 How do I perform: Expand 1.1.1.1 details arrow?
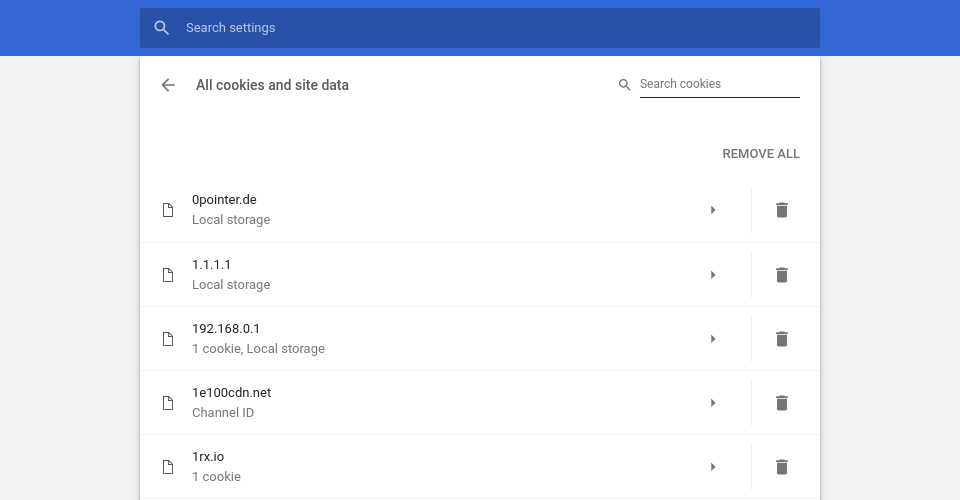[x=713, y=275]
